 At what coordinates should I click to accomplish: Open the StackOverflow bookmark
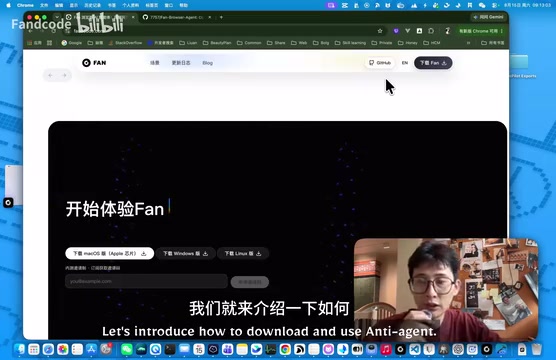point(125,43)
